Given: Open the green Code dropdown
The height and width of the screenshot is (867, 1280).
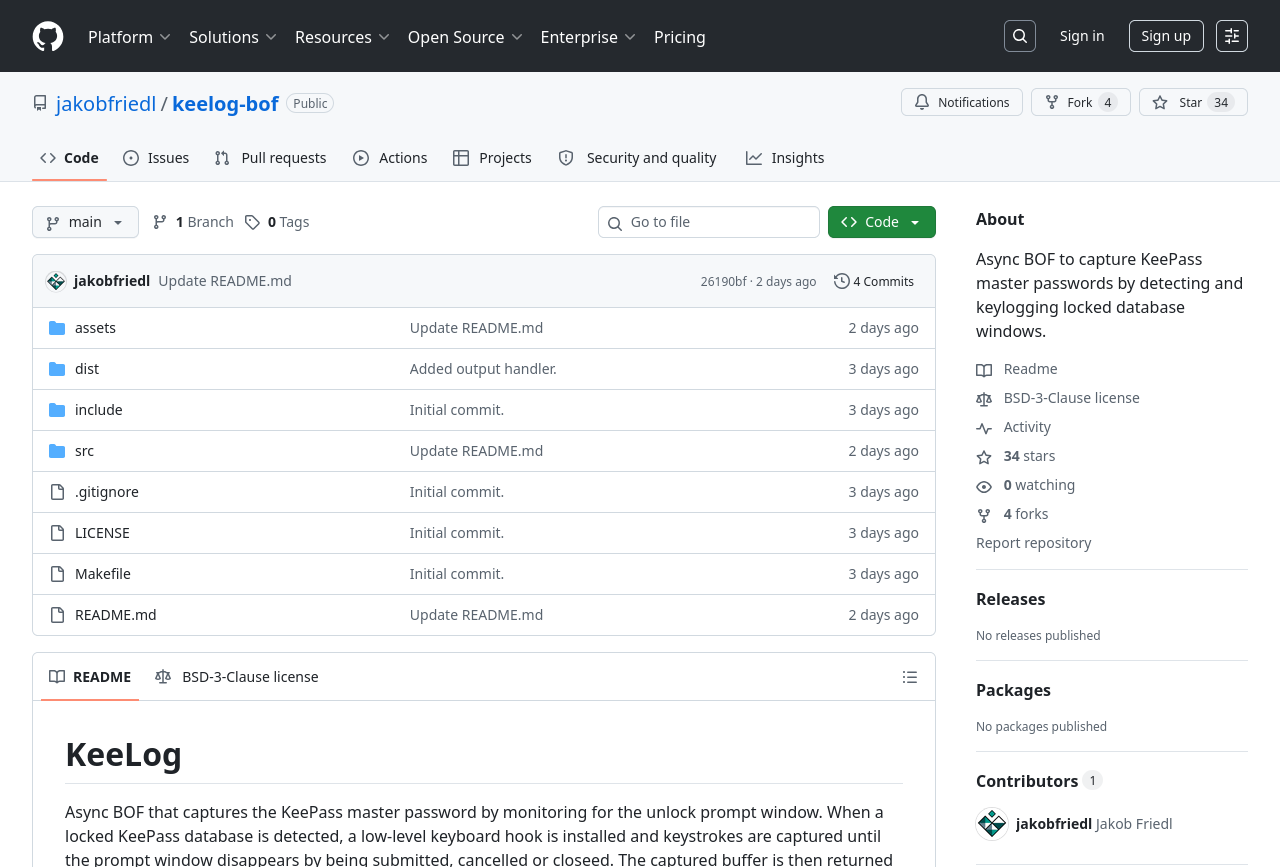Looking at the screenshot, I should pyautogui.click(x=881, y=222).
